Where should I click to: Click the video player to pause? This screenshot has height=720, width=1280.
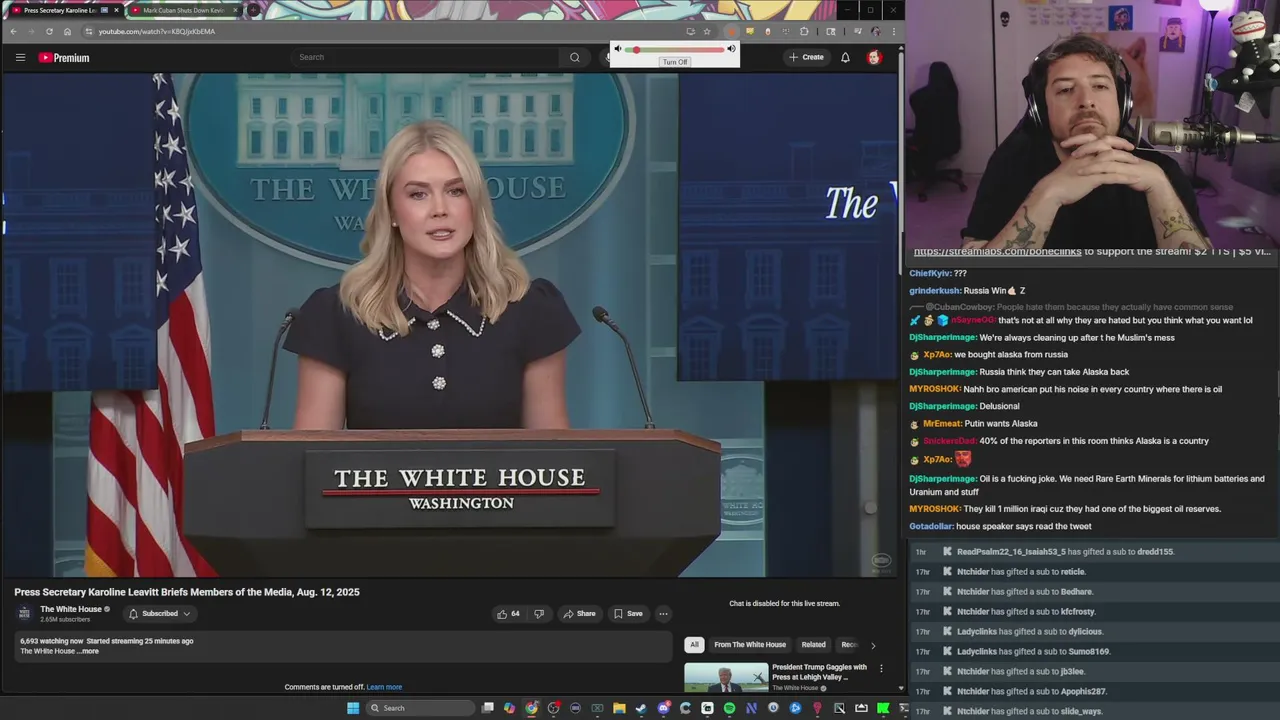point(450,325)
